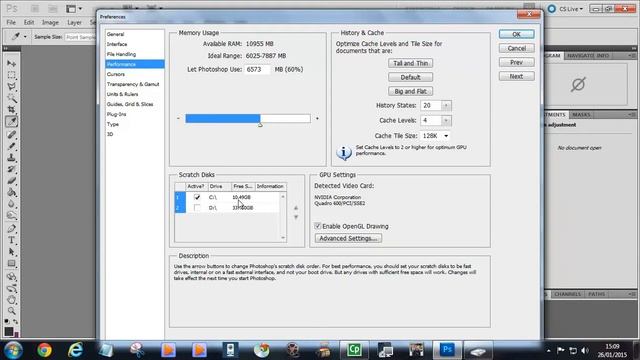
Task: Click the foreground color swatch
Action: (x=9, y=331)
